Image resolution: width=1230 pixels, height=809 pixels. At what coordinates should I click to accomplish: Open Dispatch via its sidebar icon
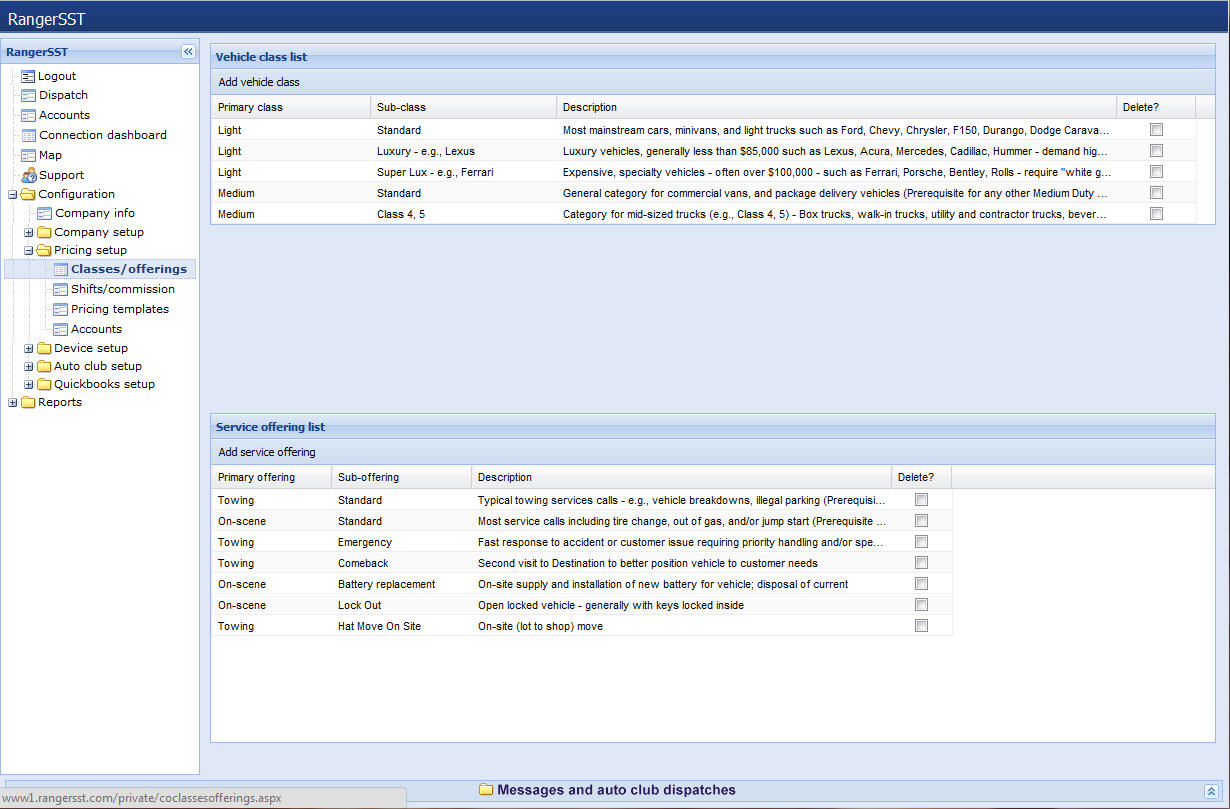[x=28, y=96]
